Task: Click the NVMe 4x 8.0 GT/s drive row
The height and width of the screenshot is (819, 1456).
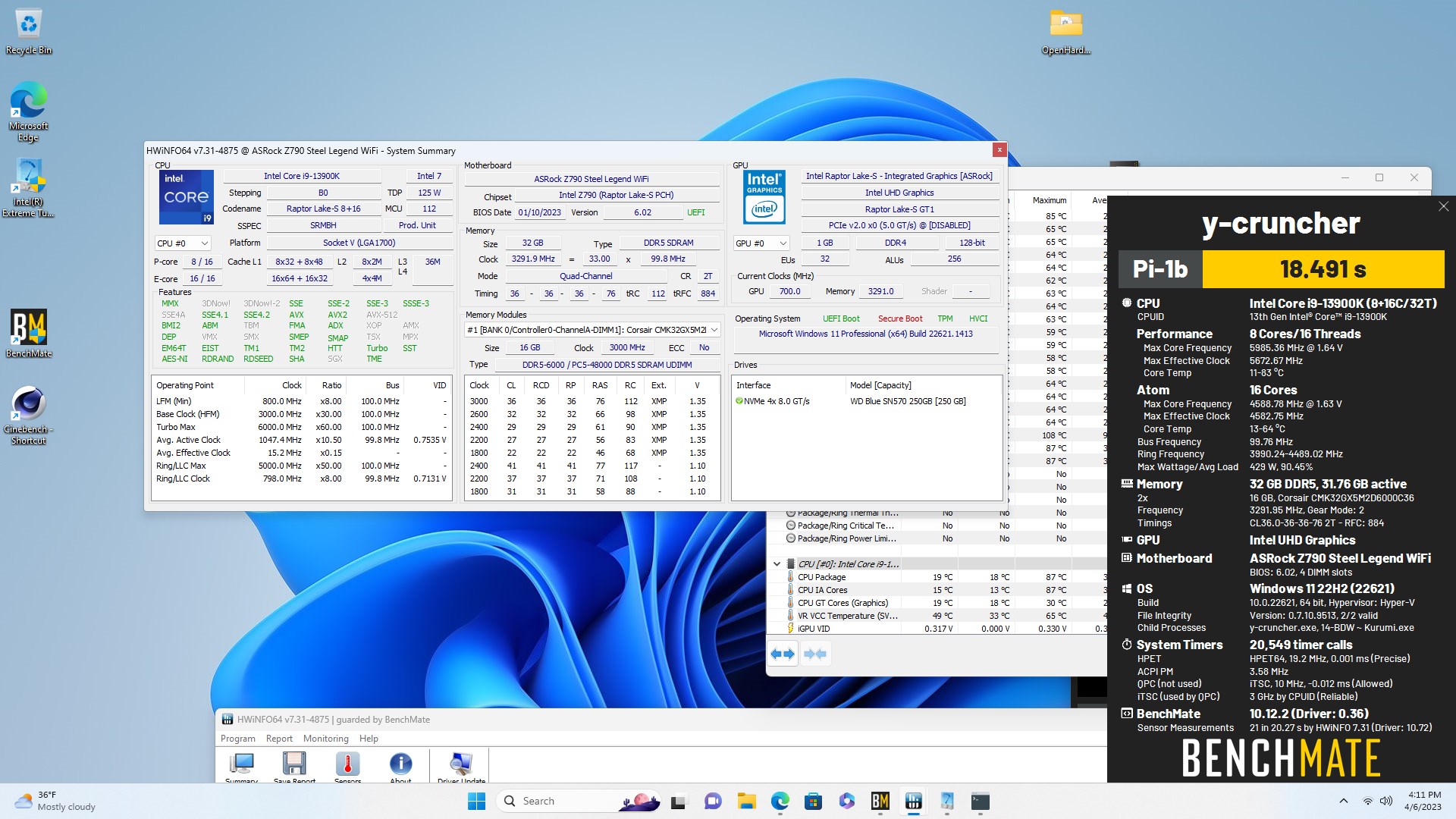Action: pyautogui.click(x=867, y=401)
